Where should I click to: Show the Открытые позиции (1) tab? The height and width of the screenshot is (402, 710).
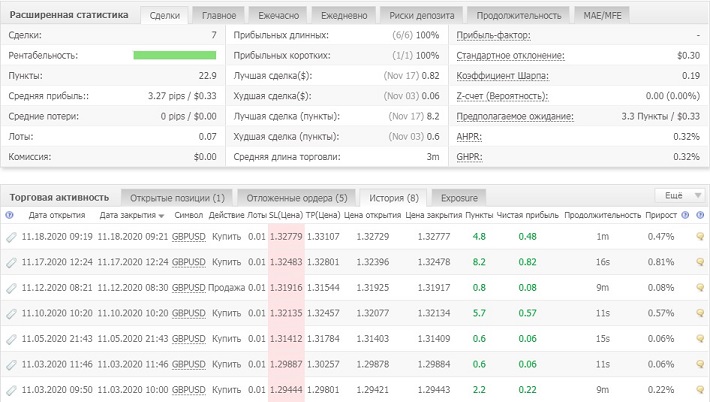pos(177,198)
